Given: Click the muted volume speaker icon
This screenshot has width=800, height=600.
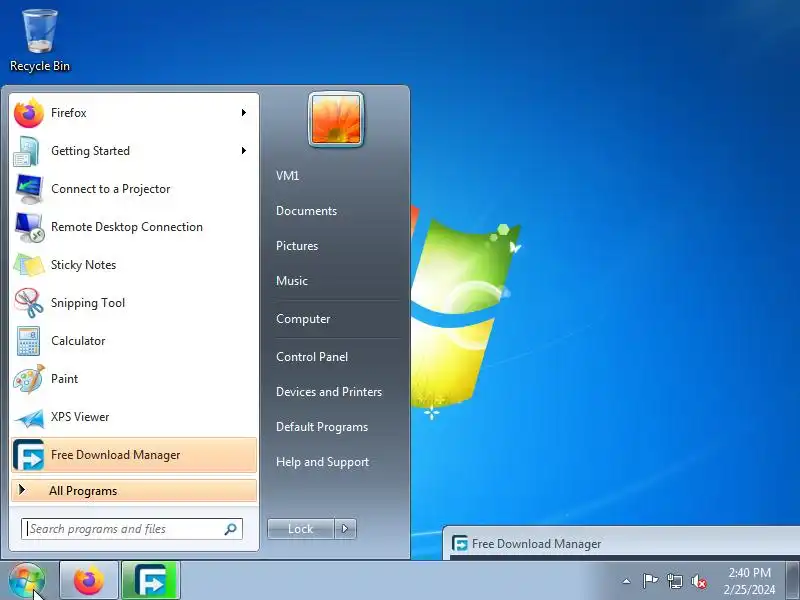Looking at the screenshot, I should (698, 581).
